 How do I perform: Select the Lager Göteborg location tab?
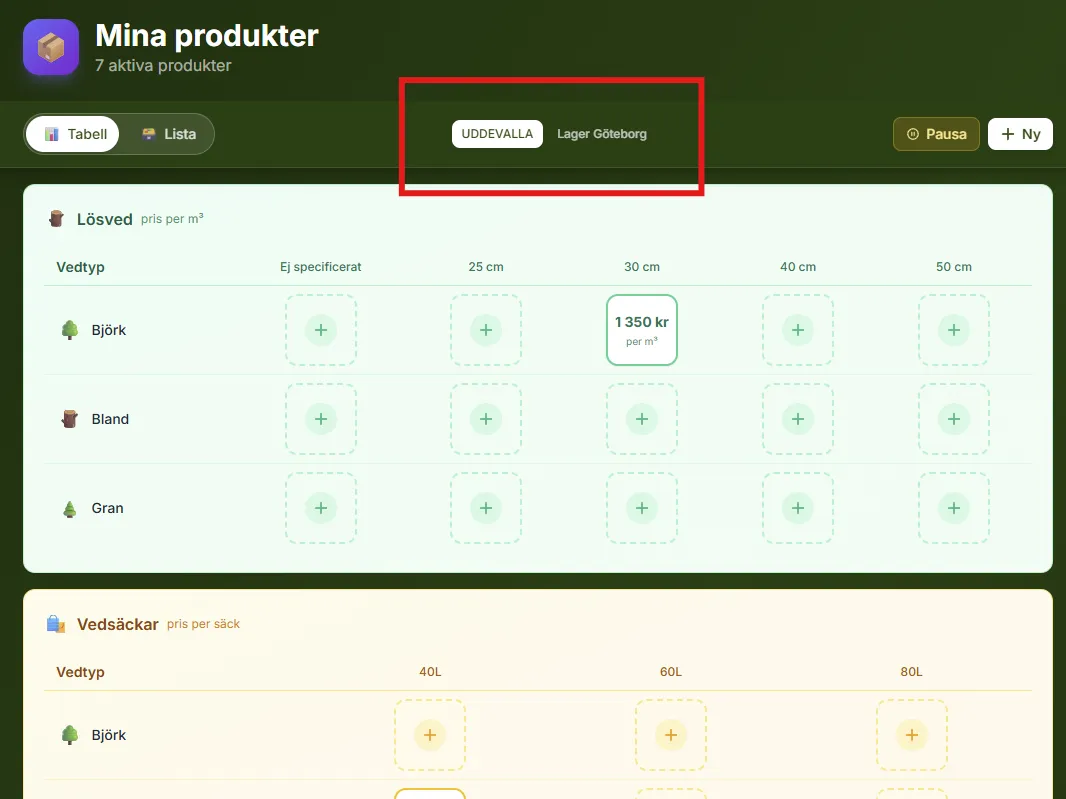(x=602, y=134)
